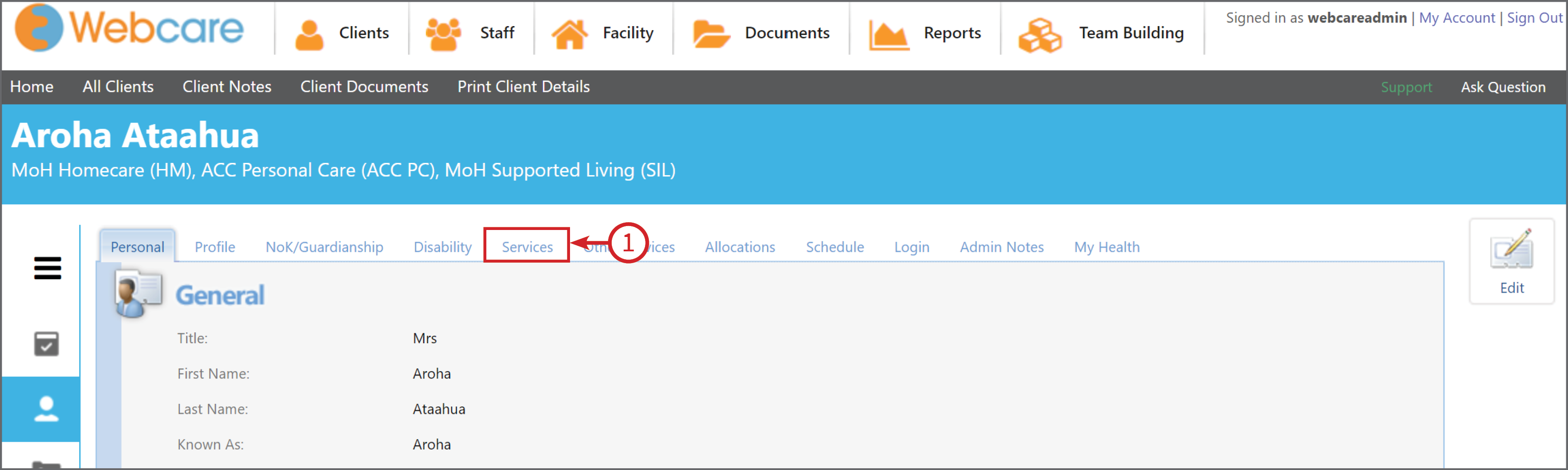Screen dimensions: 1568x470
Task: Click the Reports chart icon
Action: click(x=888, y=34)
